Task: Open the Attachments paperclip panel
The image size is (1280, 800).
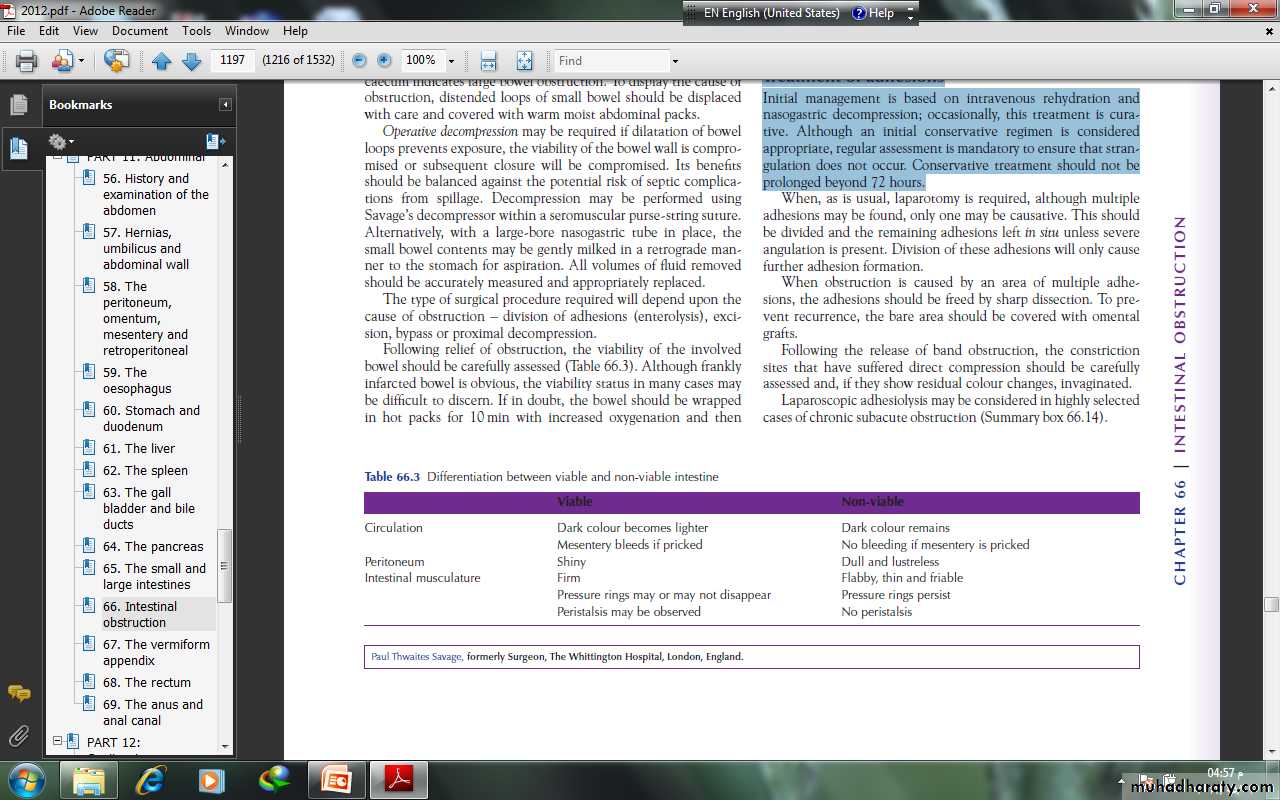Action: point(18,737)
